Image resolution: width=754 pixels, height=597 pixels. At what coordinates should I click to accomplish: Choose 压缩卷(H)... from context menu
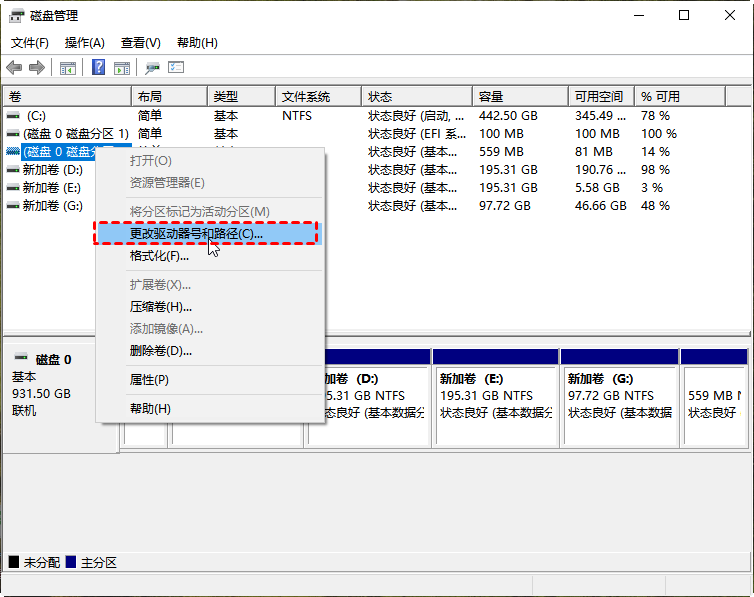(160, 307)
